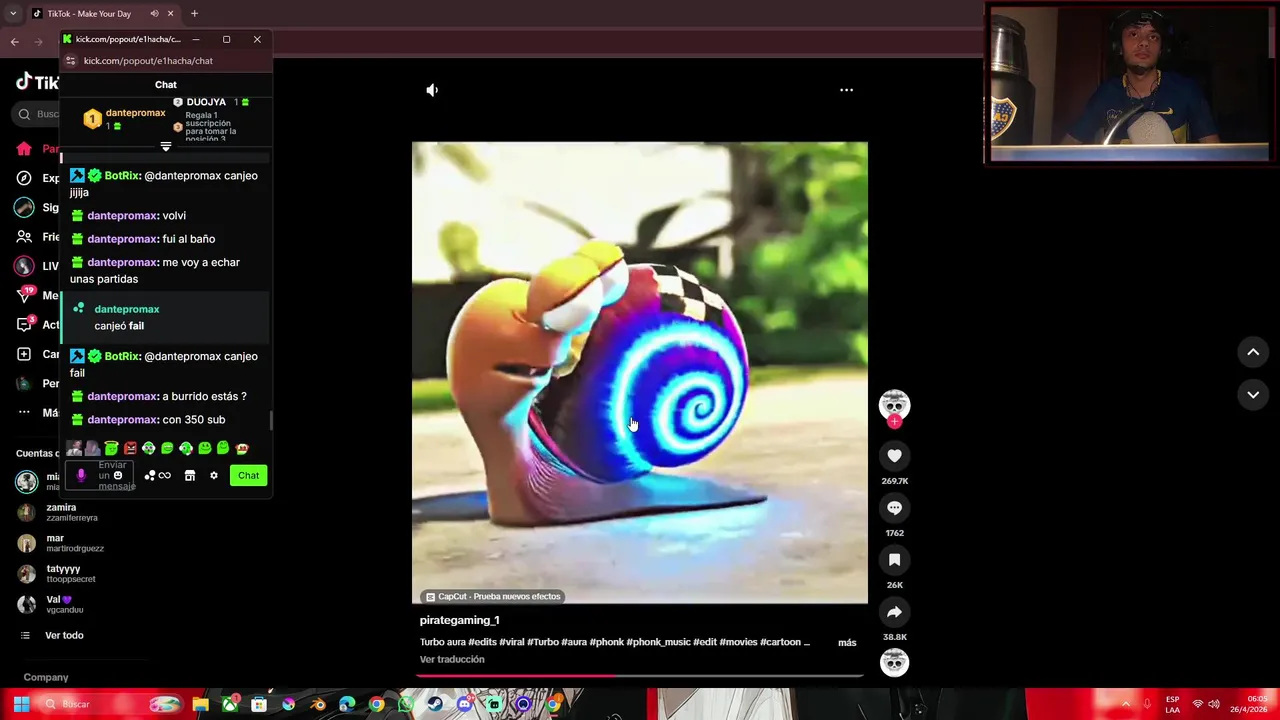
Task: Mute the TikTok video with speaker icon
Action: click(432, 90)
